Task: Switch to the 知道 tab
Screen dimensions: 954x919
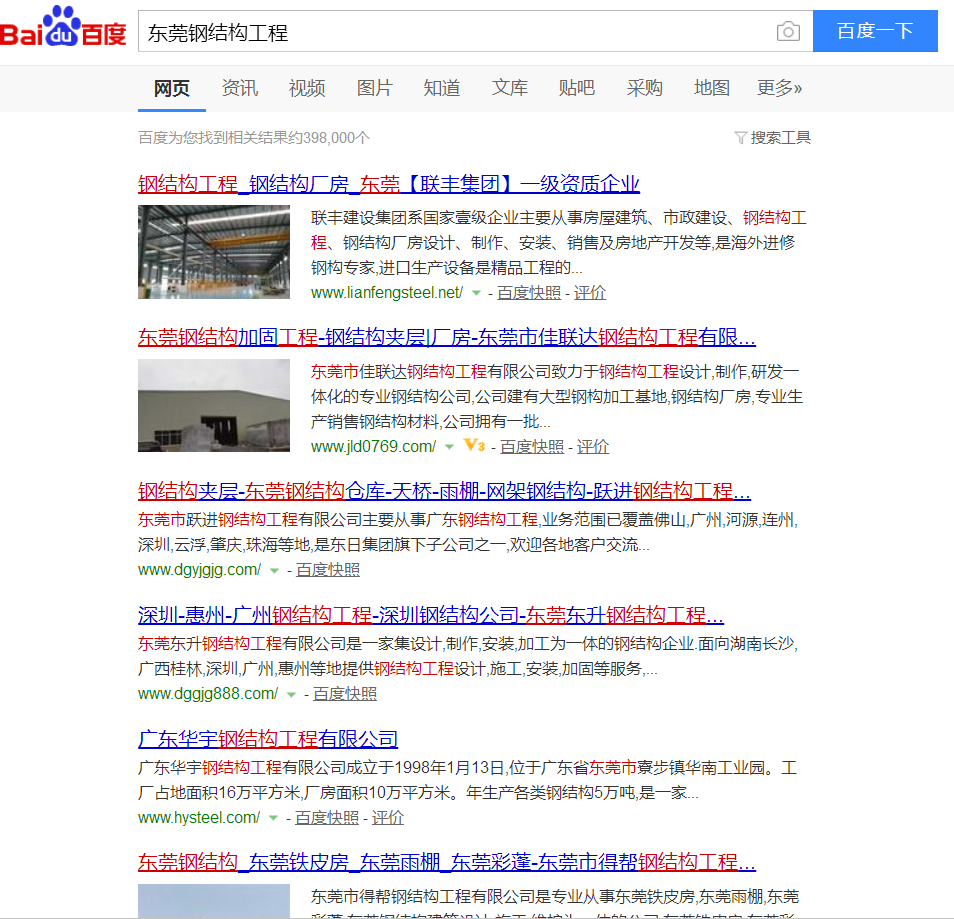Action: (x=442, y=88)
